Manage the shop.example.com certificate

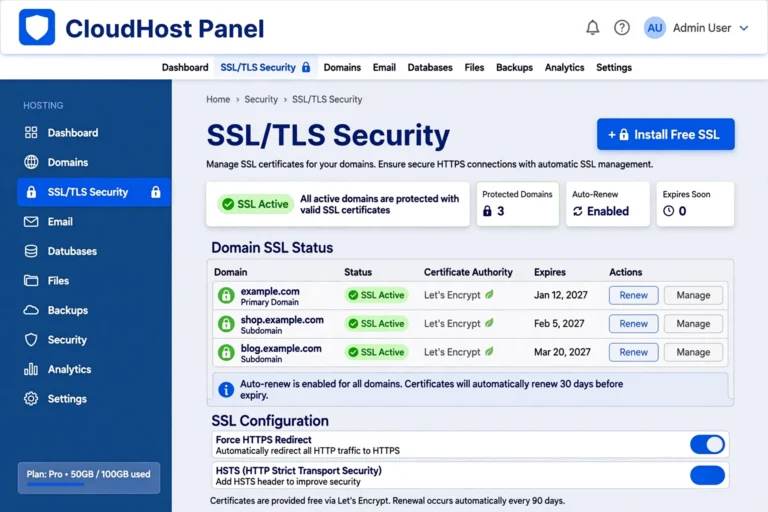pos(693,323)
